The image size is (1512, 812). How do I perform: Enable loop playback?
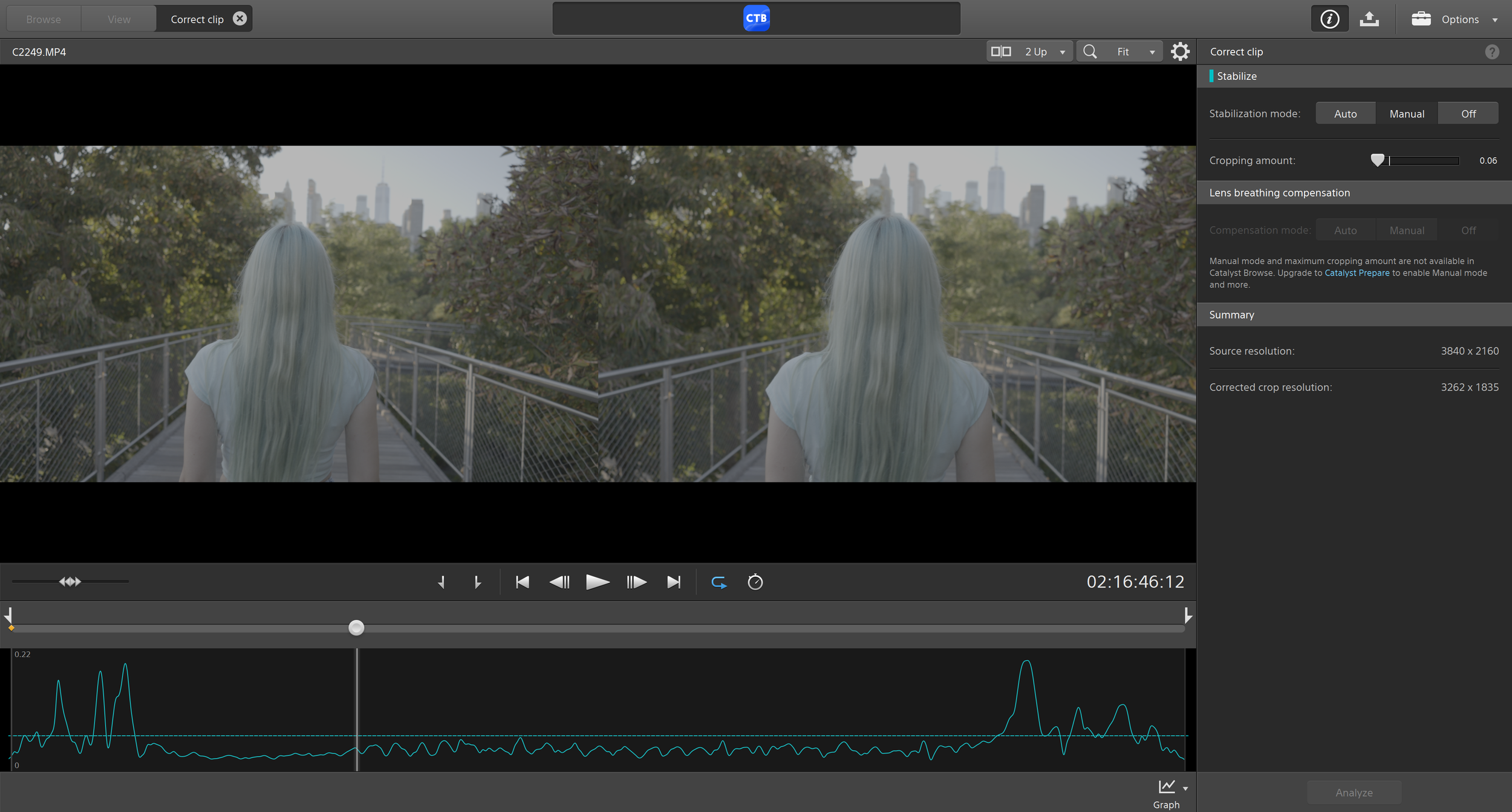719,582
